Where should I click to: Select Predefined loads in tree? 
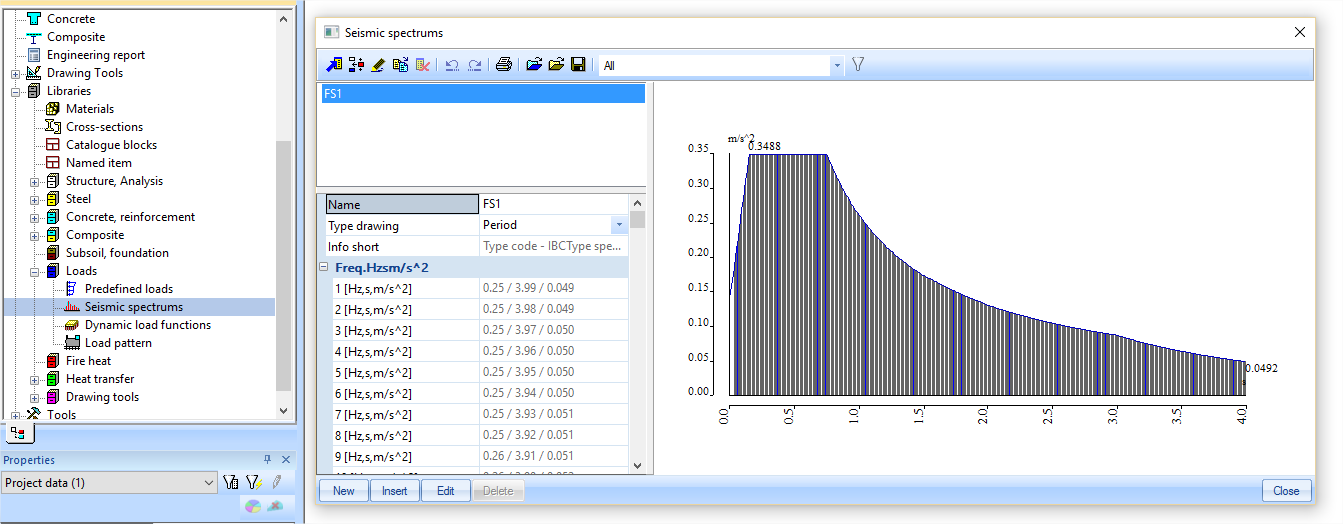pyautogui.click(x=128, y=289)
